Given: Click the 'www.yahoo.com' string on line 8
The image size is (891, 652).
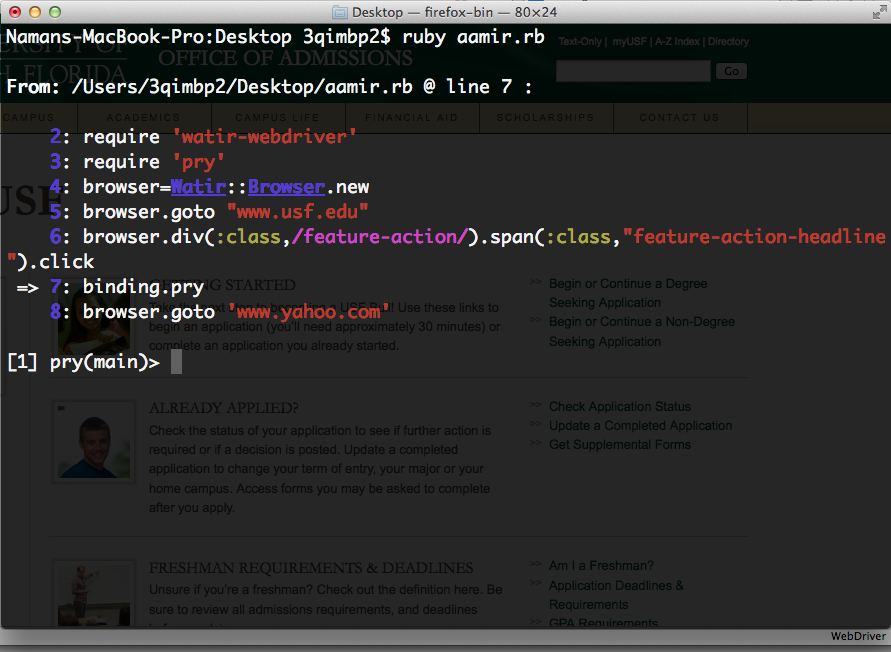Looking at the screenshot, I should 309,312.
